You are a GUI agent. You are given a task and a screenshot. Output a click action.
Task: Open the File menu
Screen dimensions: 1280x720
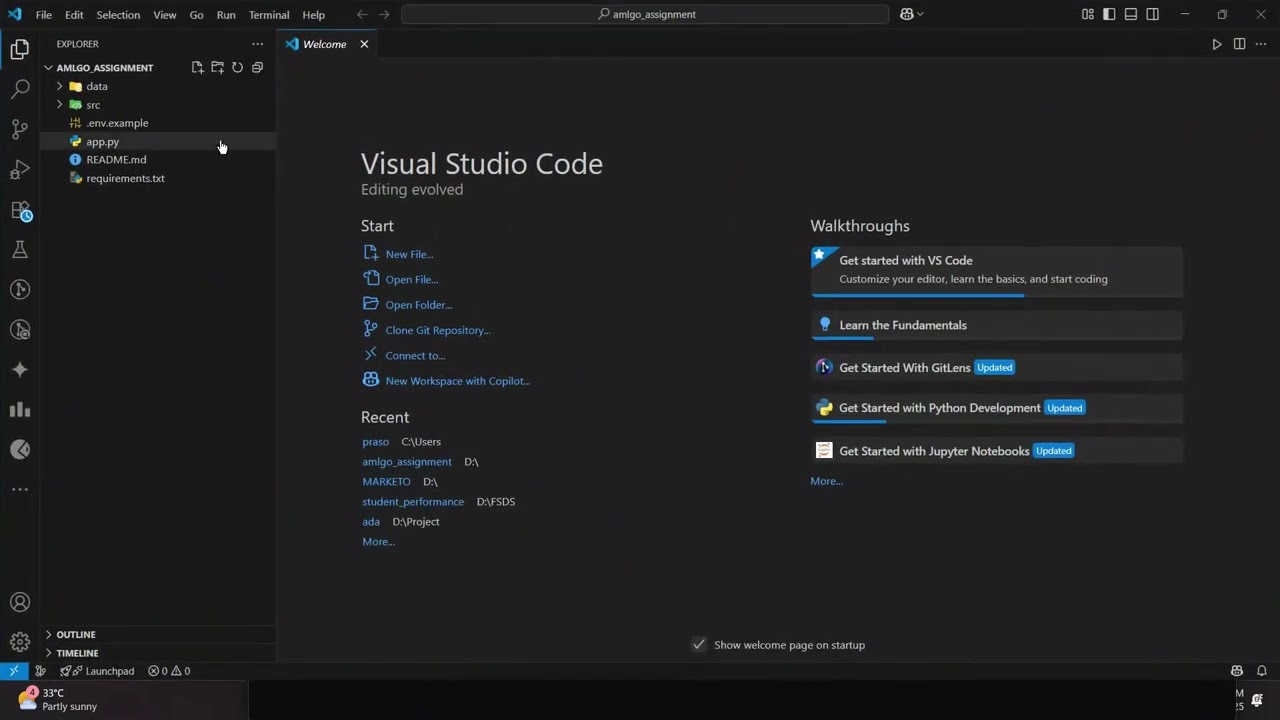pyautogui.click(x=44, y=15)
